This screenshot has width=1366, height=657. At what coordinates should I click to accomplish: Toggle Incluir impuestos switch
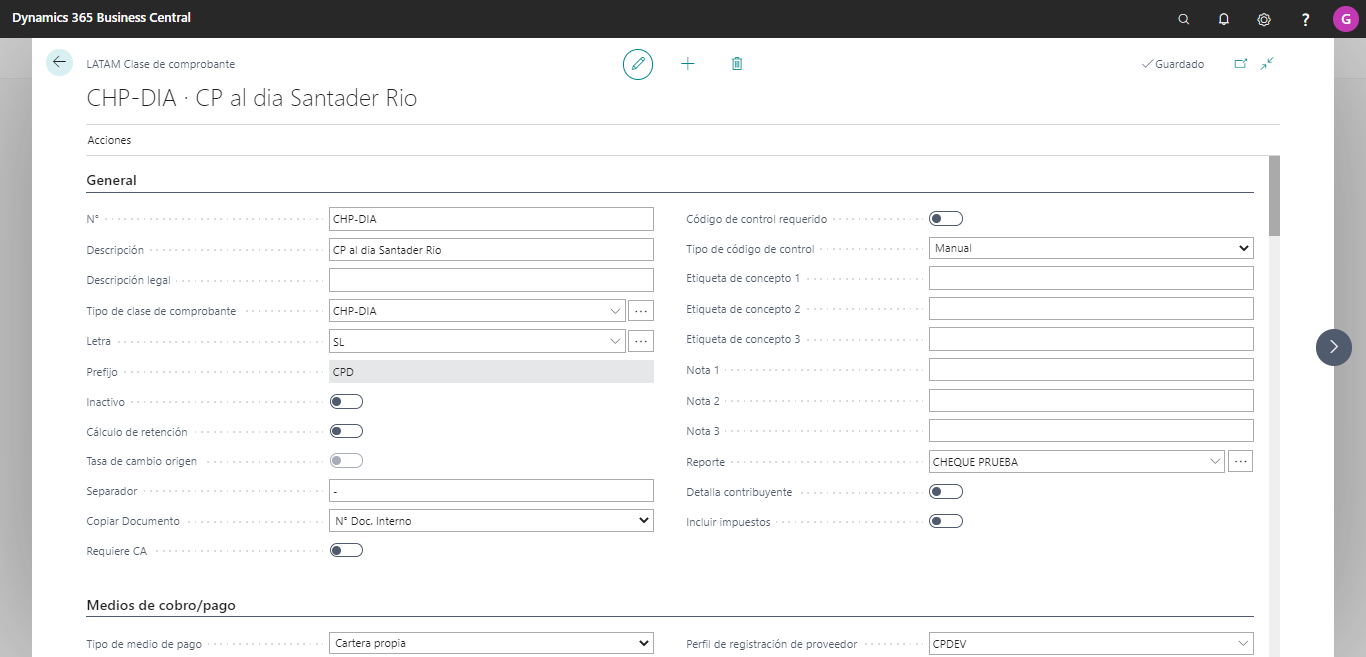(946, 521)
